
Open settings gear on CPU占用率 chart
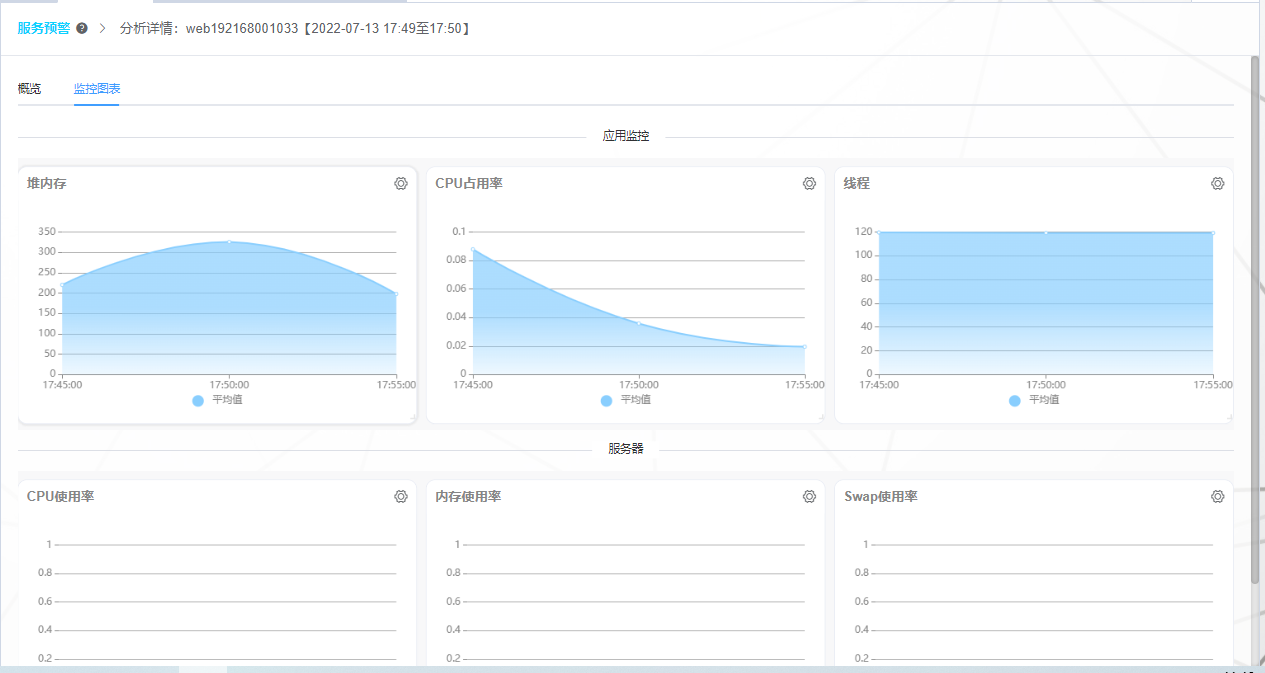point(810,184)
